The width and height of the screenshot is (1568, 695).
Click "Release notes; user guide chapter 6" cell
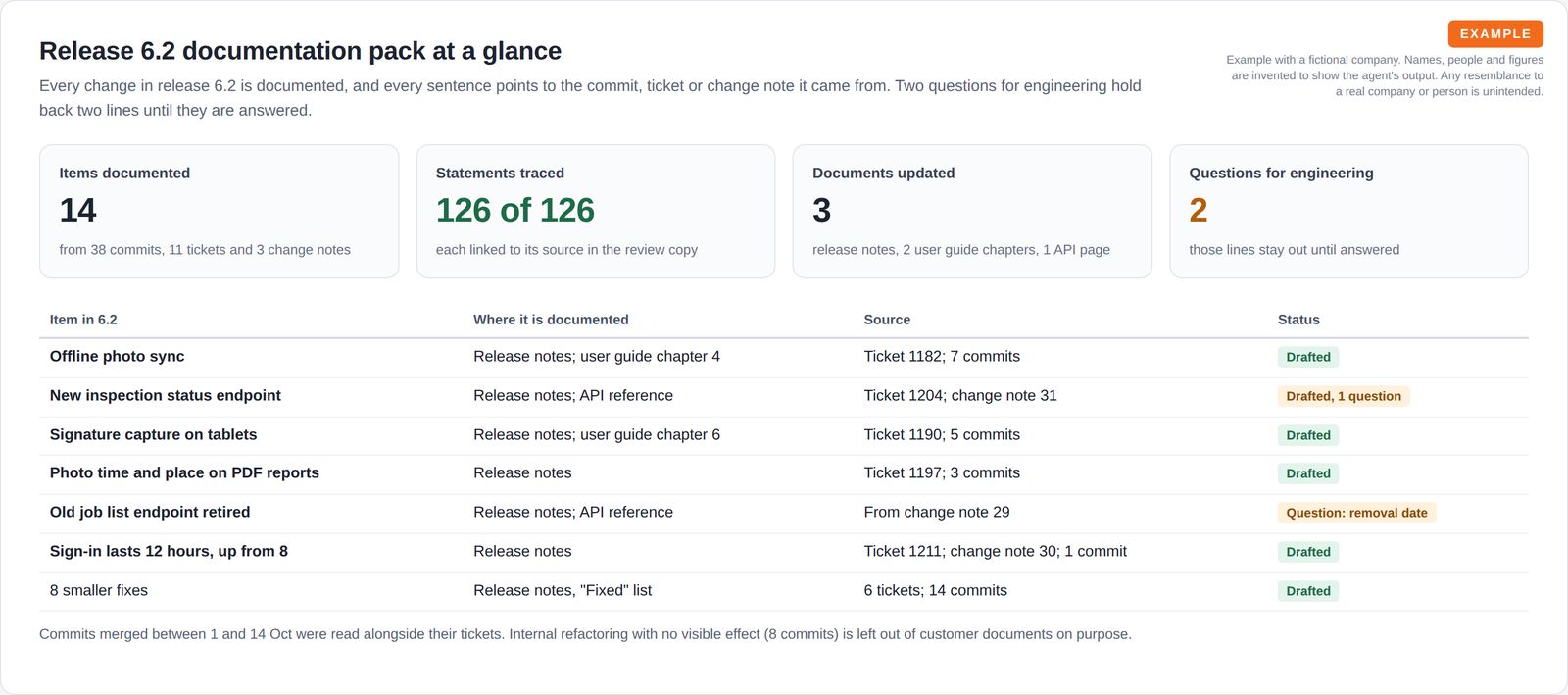597,435
